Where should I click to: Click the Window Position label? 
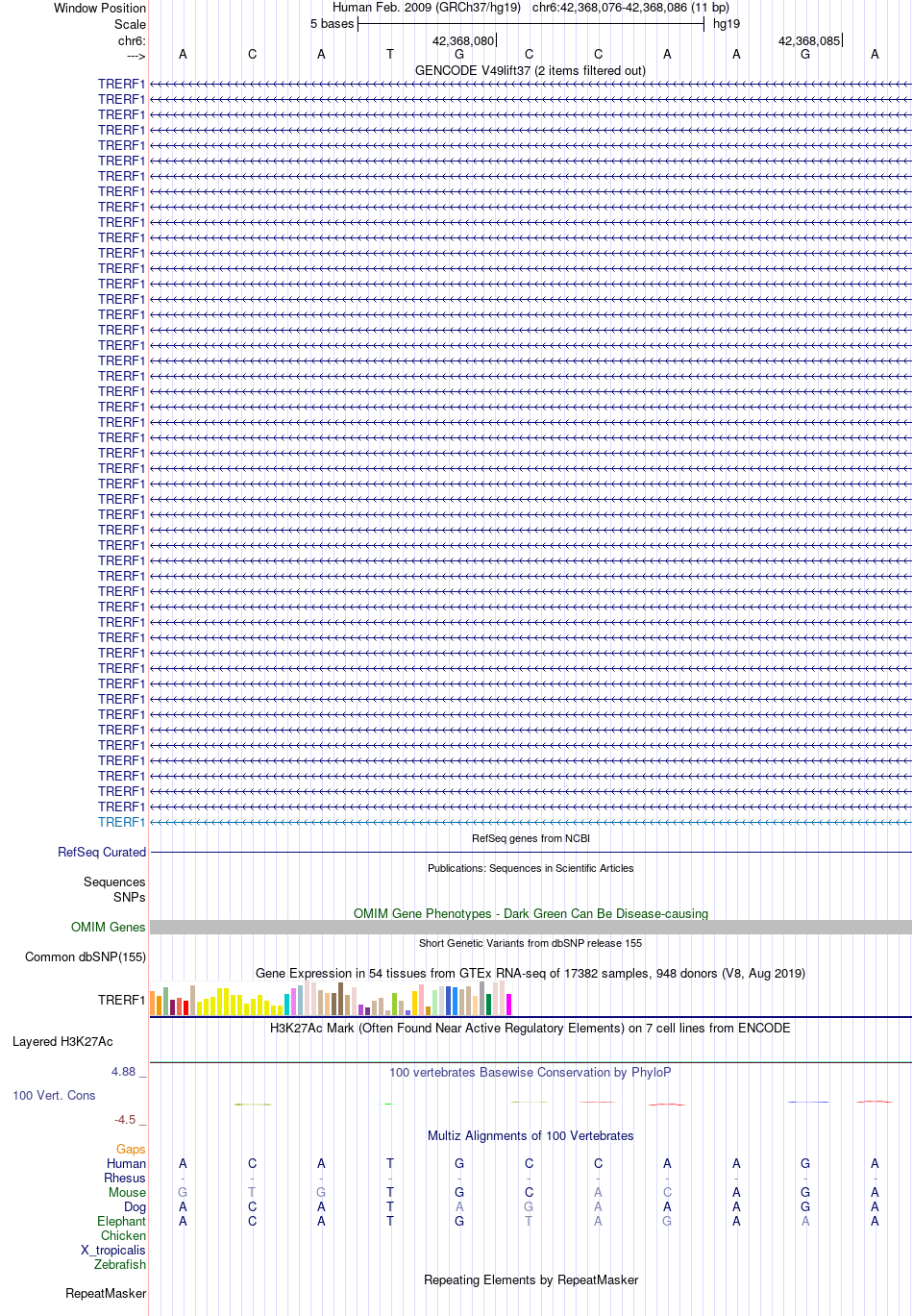(x=100, y=8)
